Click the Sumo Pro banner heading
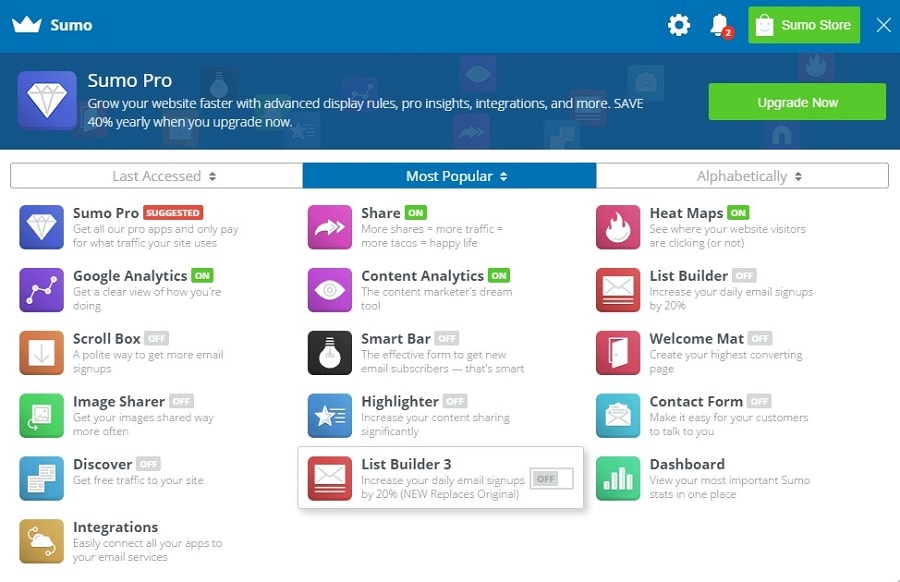The width and height of the screenshot is (900, 582). (130, 80)
